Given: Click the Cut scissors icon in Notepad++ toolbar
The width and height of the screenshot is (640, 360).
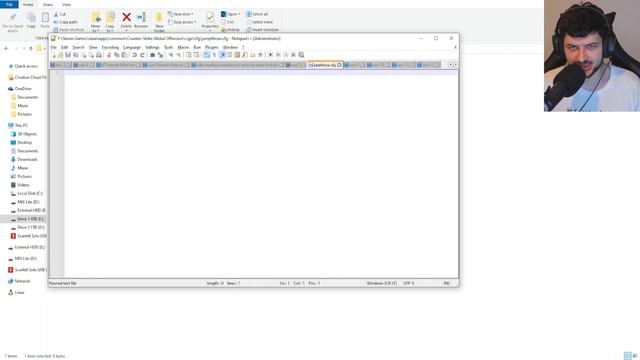Looking at the screenshot, I should click(x=108, y=55).
